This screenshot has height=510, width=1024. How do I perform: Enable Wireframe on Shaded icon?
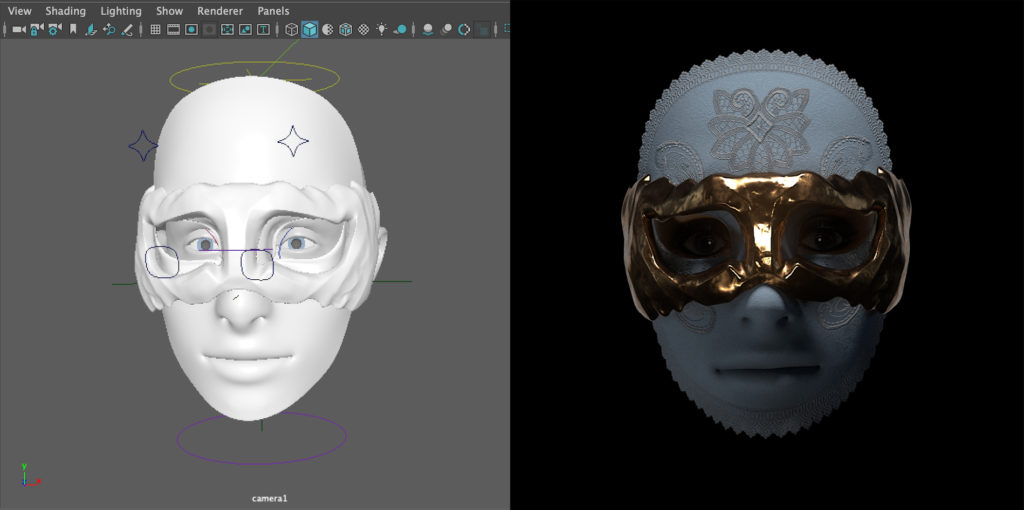345,29
